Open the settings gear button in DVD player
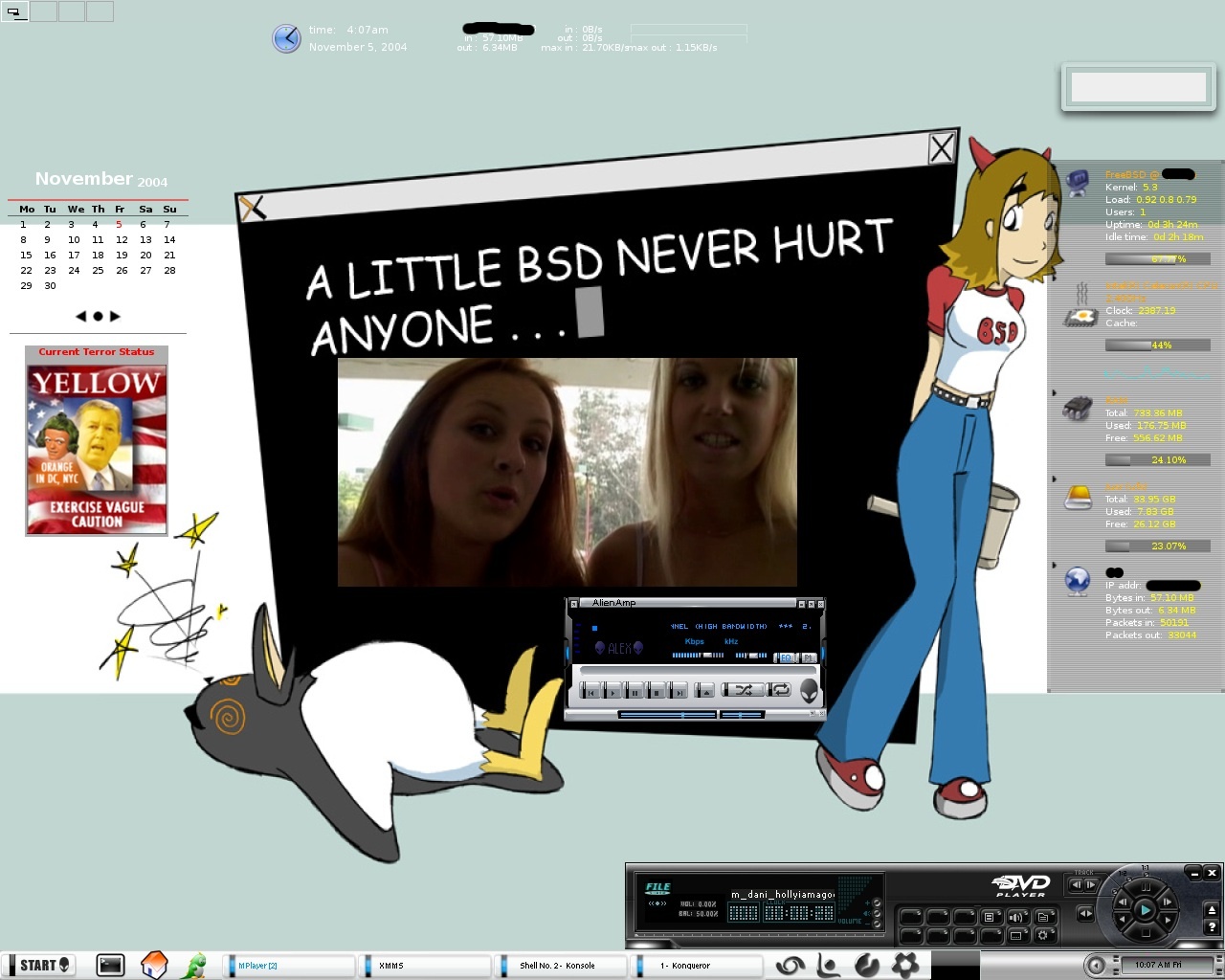Screen dimensions: 1225x980 [x=1043, y=935]
